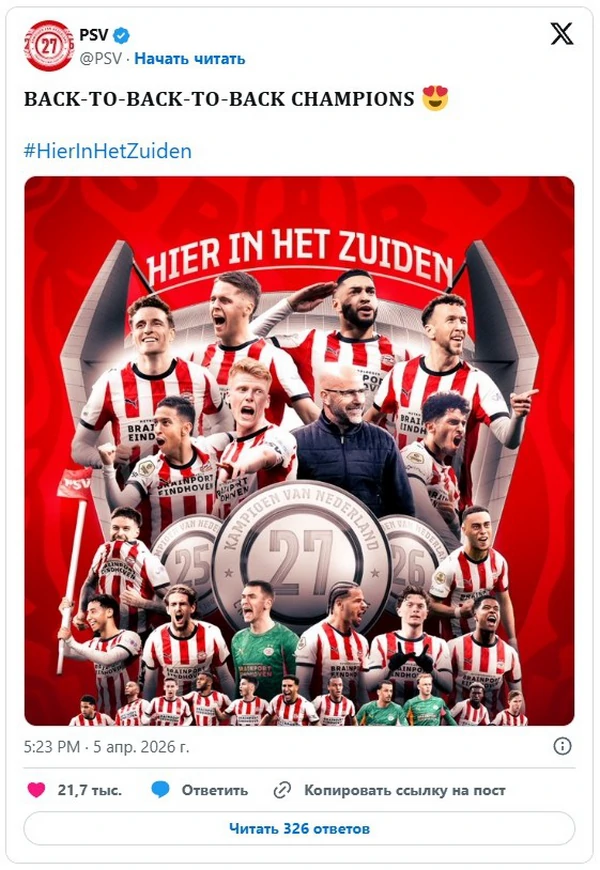Open the X logo icon
Image resolution: width=600 pixels, height=870 pixels.
561,34
